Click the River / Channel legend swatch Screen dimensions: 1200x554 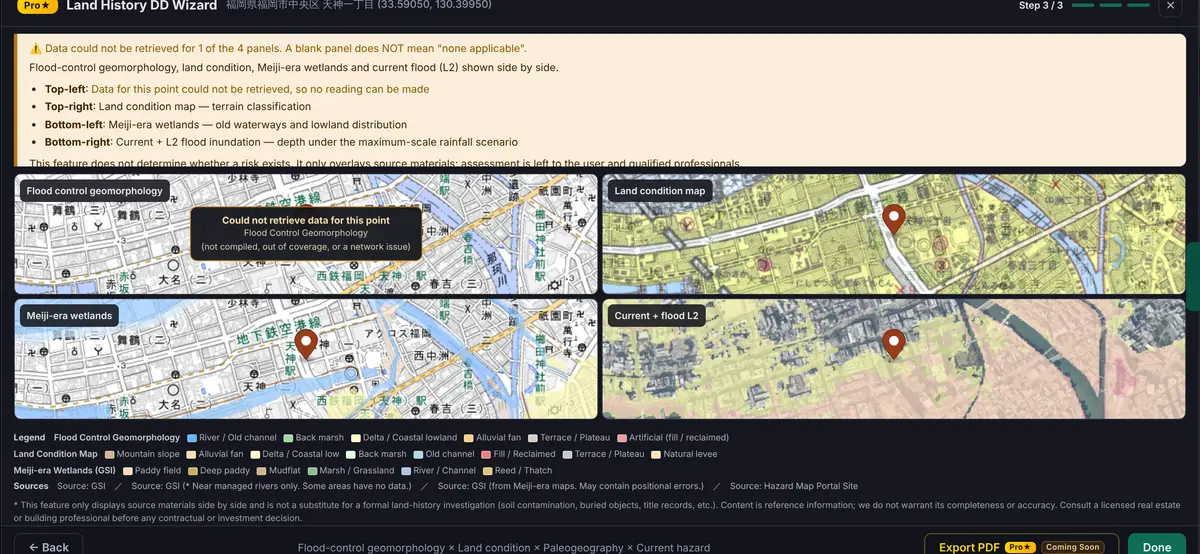click(x=405, y=470)
